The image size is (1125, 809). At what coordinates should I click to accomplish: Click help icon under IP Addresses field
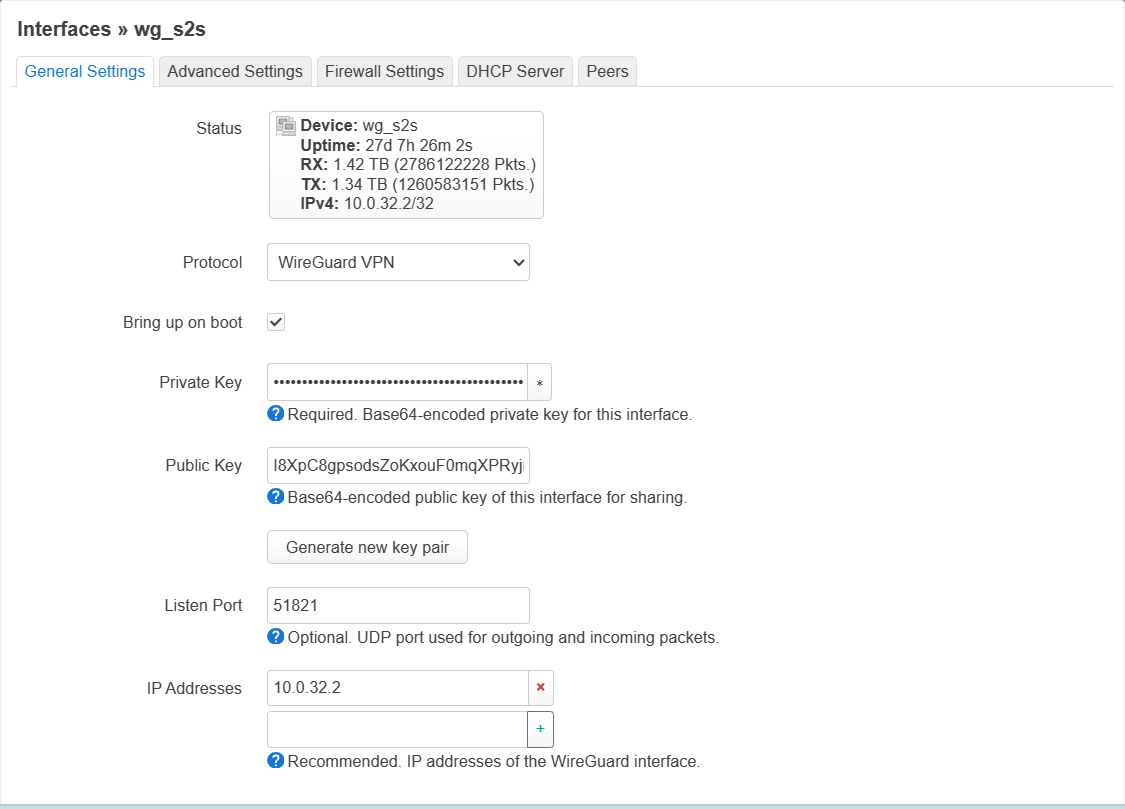pos(276,761)
